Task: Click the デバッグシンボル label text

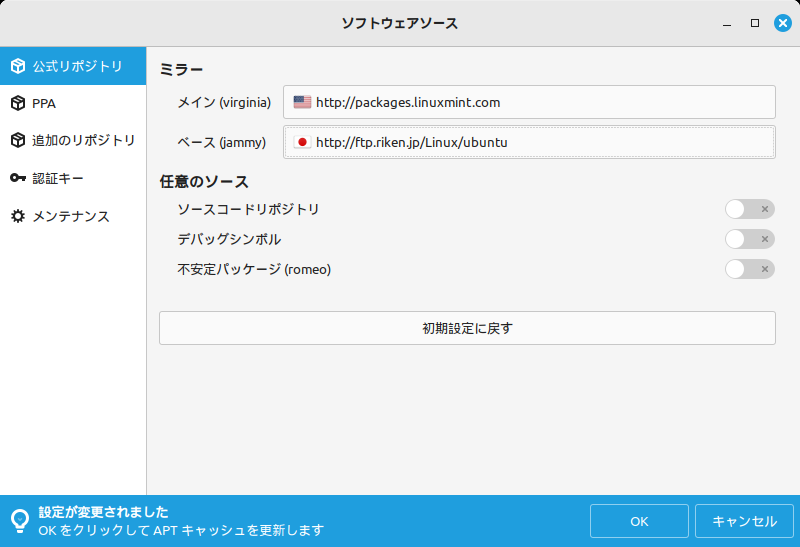Action: click(x=229, y=239)
